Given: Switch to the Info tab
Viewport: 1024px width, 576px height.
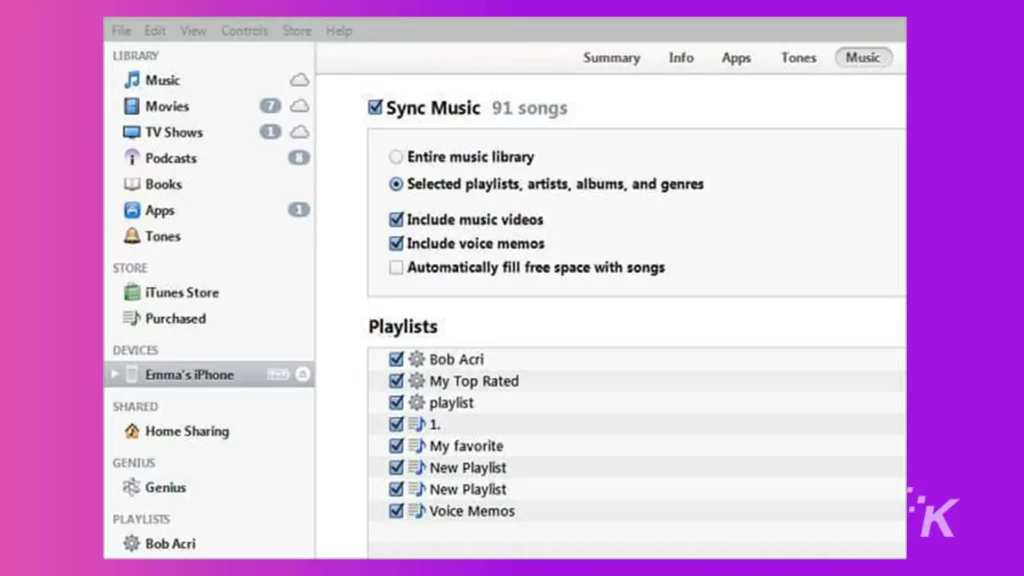Looking at the screenshot, I should click(x=681, y=58).
